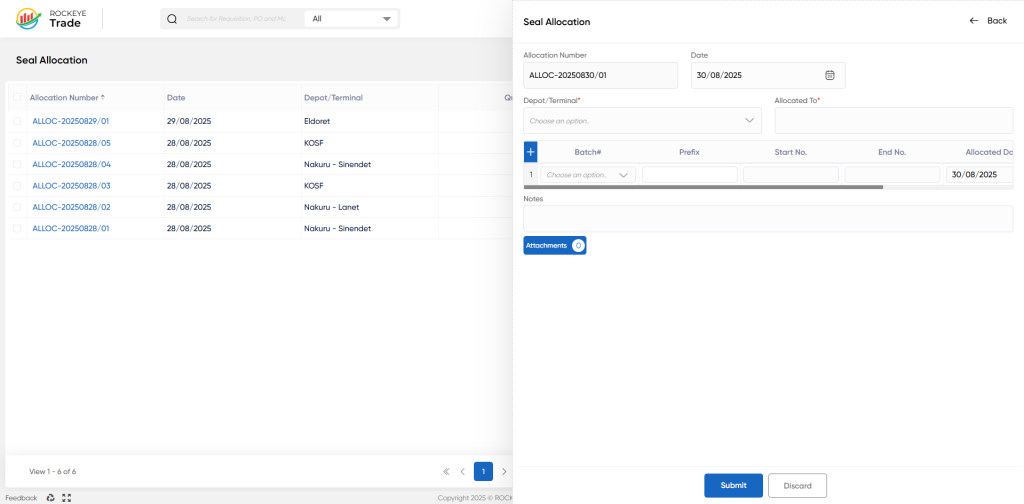Open the Batch# Choose an option dropdown

(x=588, y=175)
